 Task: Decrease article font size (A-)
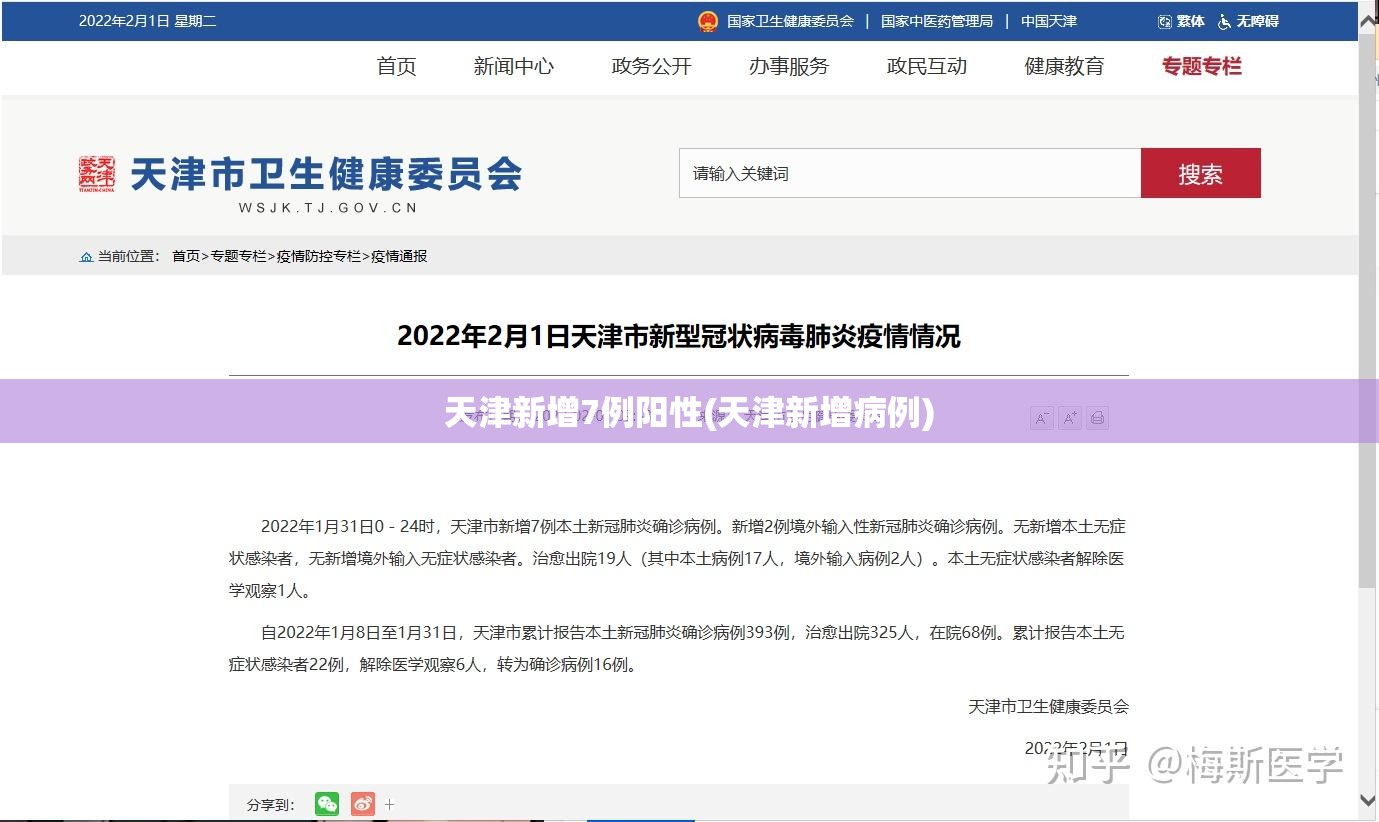[x=1042, y=418]
